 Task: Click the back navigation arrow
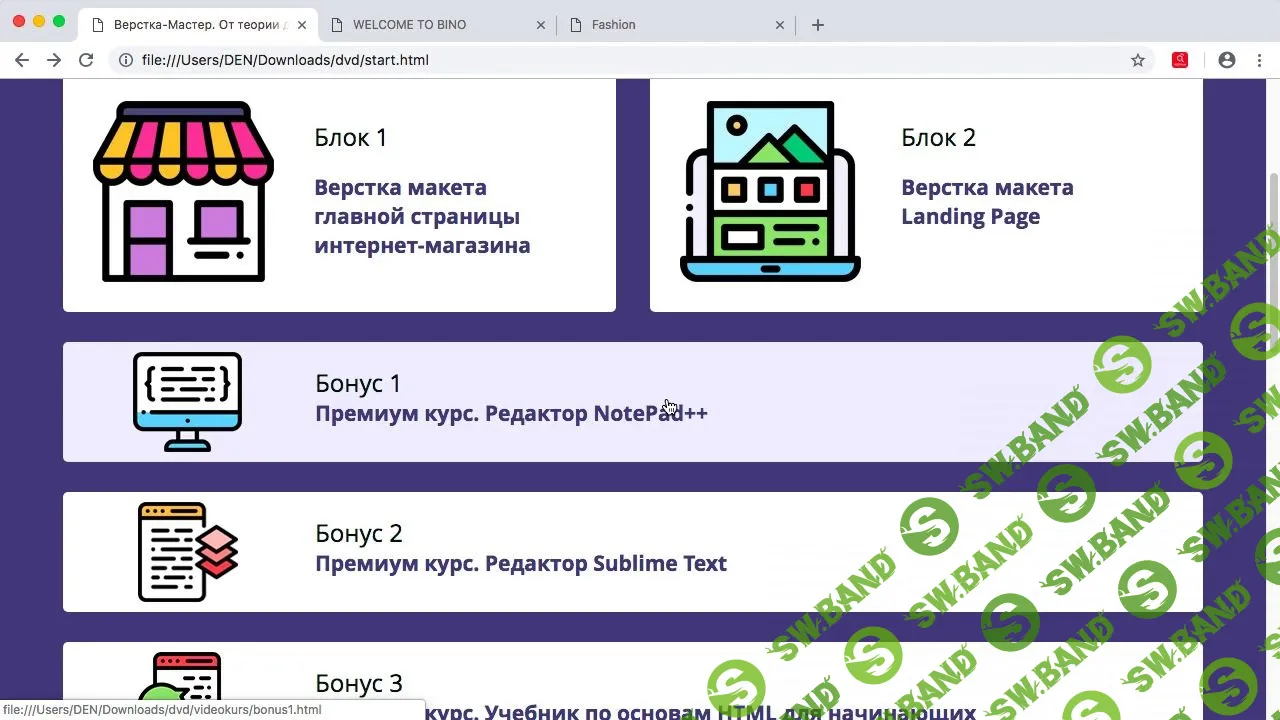tap(22, 60)
